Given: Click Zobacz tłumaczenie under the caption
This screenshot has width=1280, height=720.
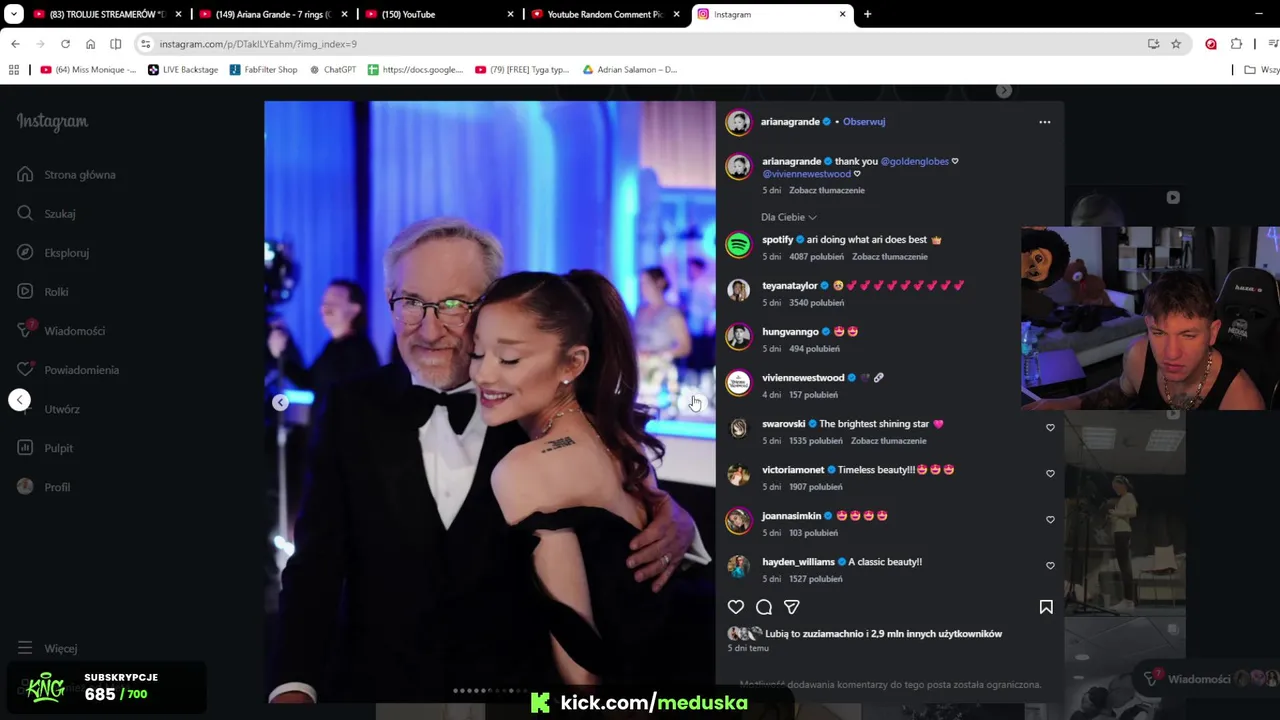Looking at the screenshot, I should (x=826, y=190).
